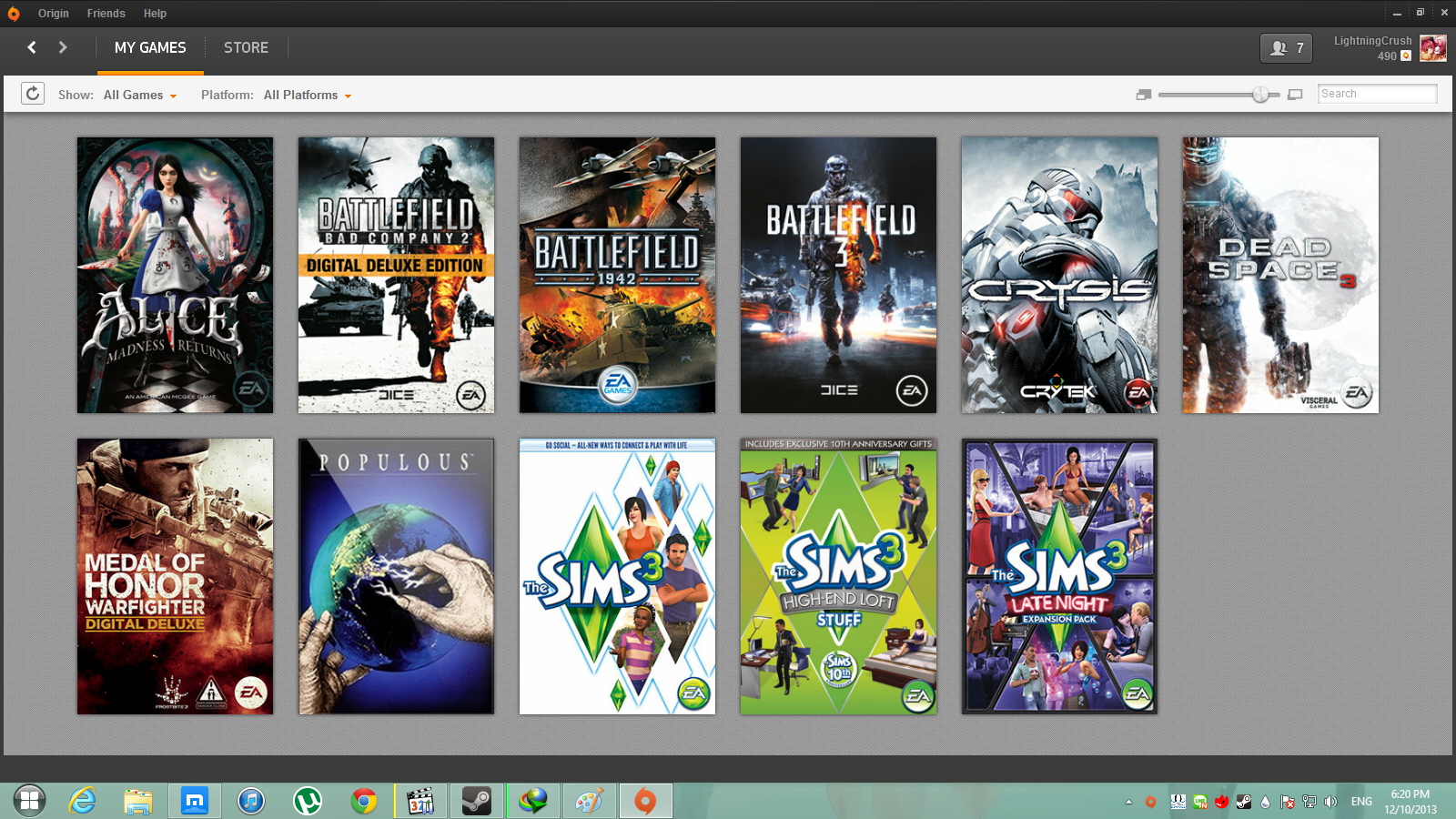Select the Dead Space 3 game cover
Viewport: 1456px width, 819px height.
pos(1280,275)
